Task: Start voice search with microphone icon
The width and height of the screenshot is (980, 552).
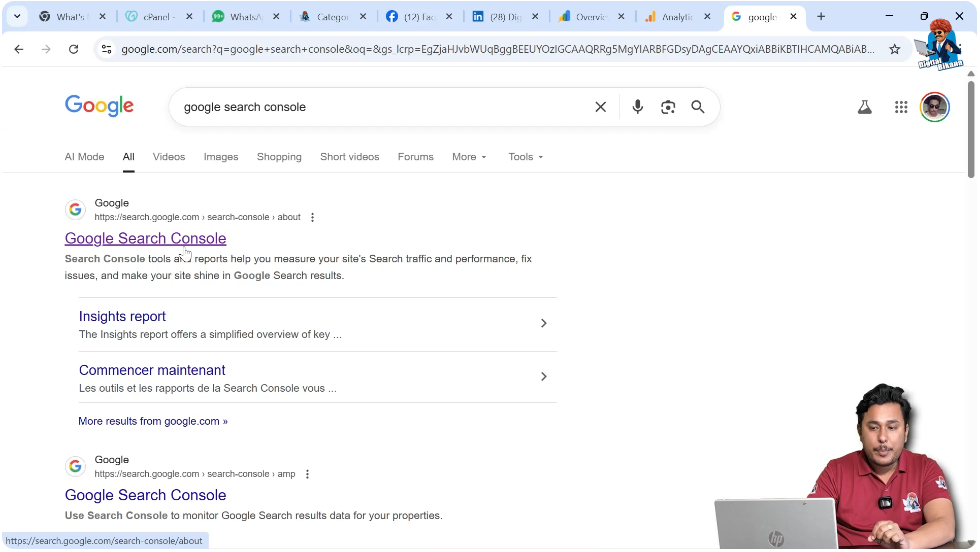Action: [x=638, y=107]
